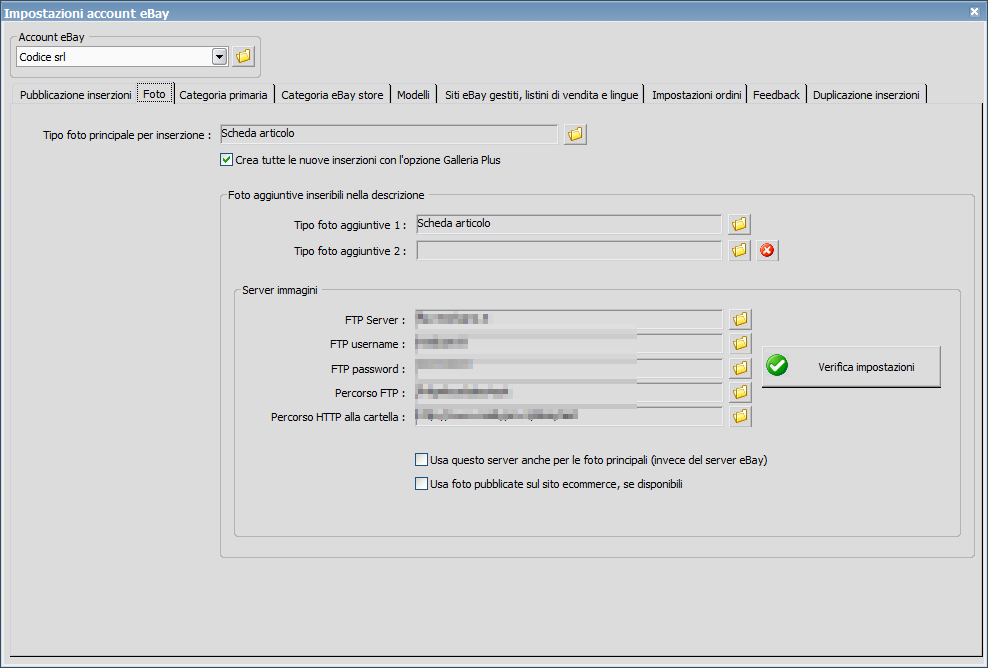The width and height of the screenshot is (988, 668).
Task: Check Usa foto pubblicate sul sito ecommerce
Action: pyautogui.click(x=422, y=484)
